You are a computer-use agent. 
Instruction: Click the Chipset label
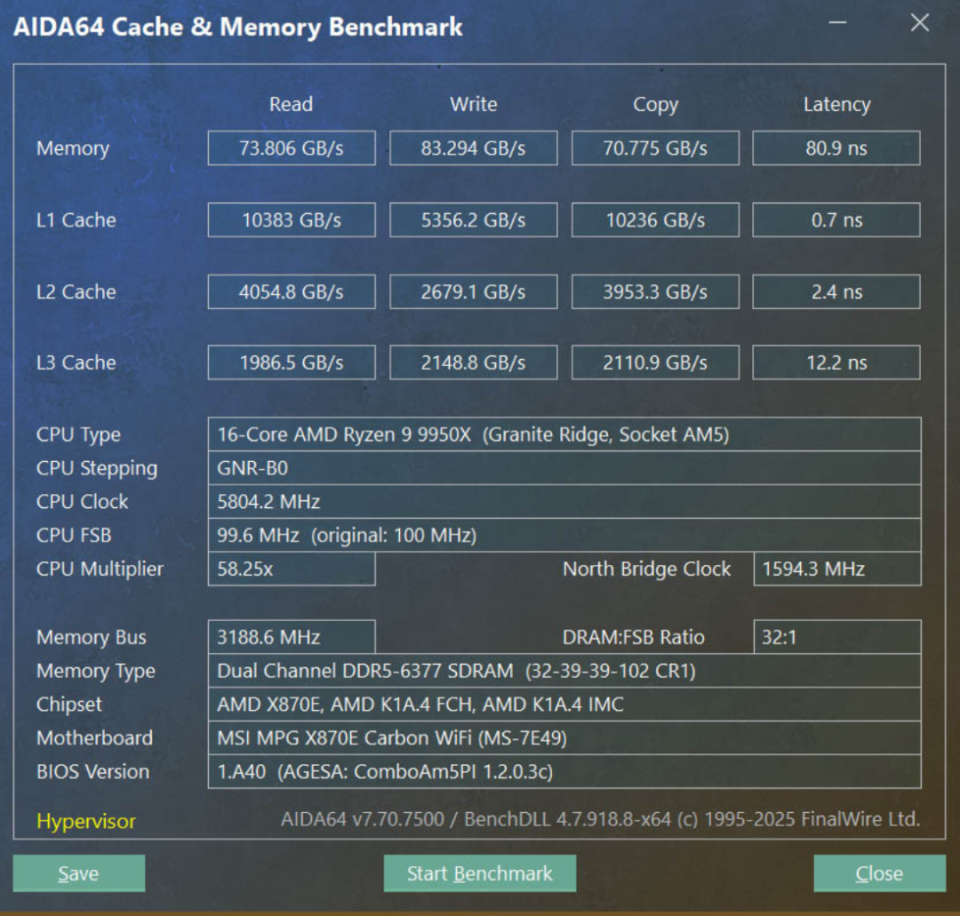69,705
